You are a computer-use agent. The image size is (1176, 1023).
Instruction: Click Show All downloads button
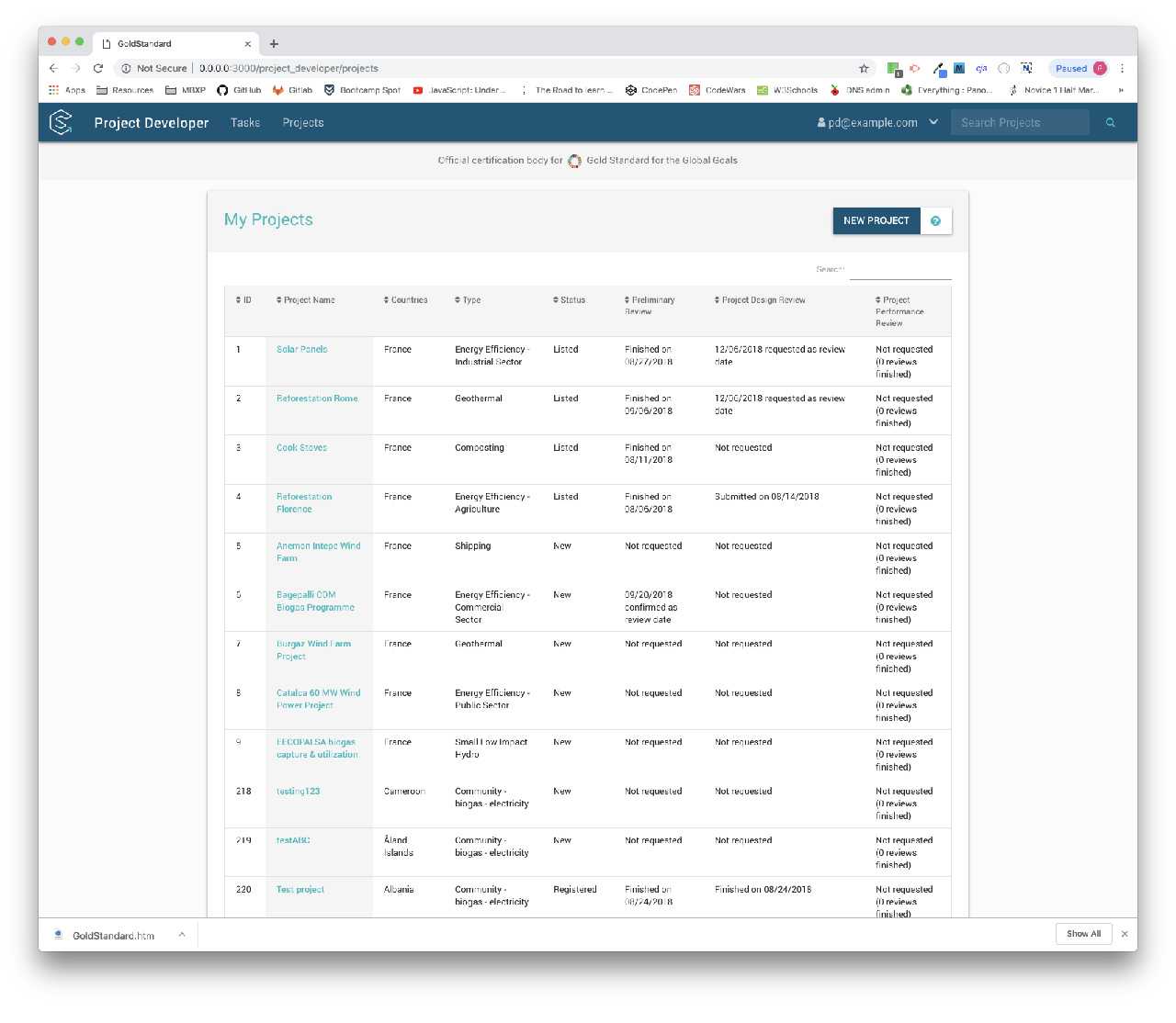tap(1083, 934)
